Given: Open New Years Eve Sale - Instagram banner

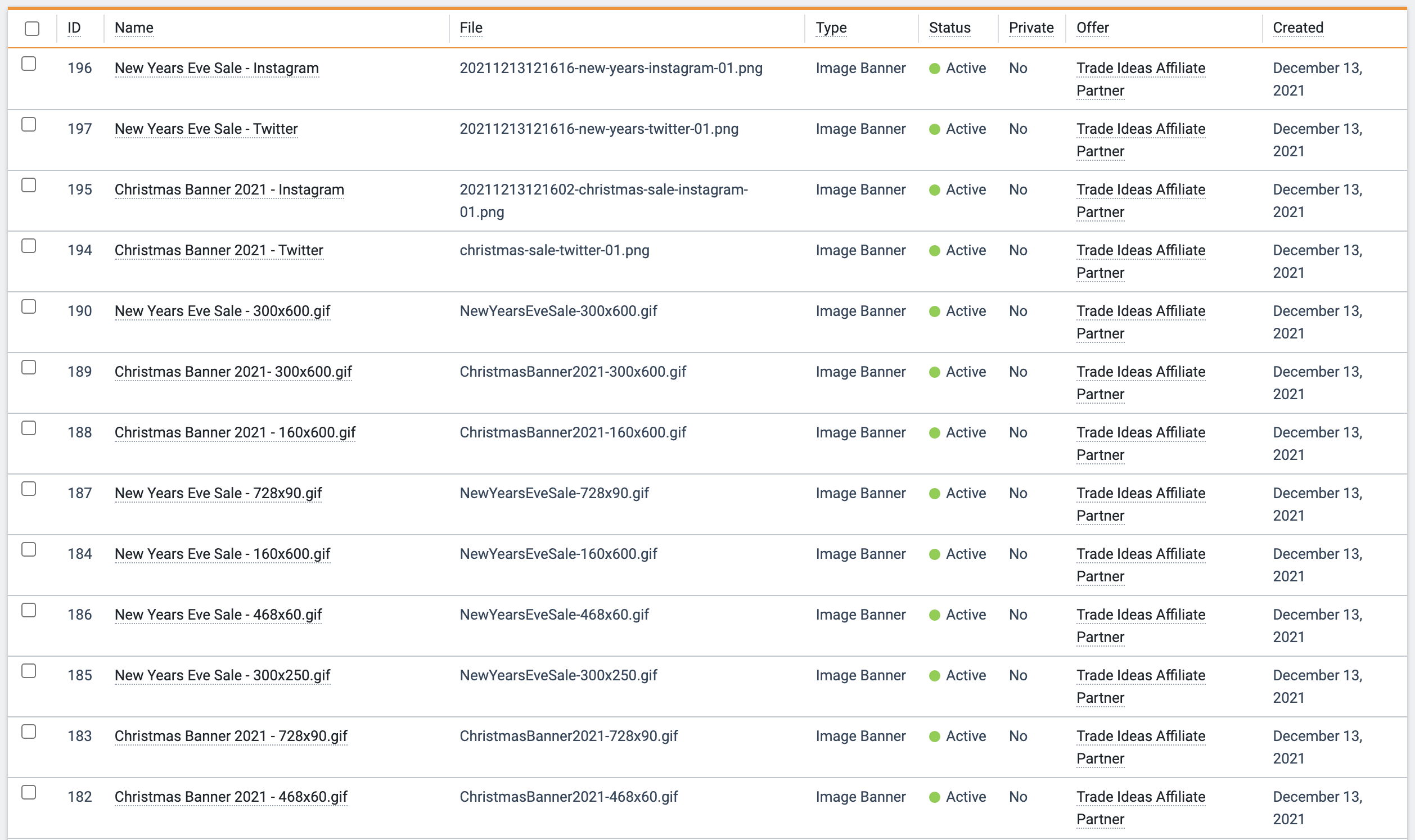Looking at the screenshot, I should 217,69.
